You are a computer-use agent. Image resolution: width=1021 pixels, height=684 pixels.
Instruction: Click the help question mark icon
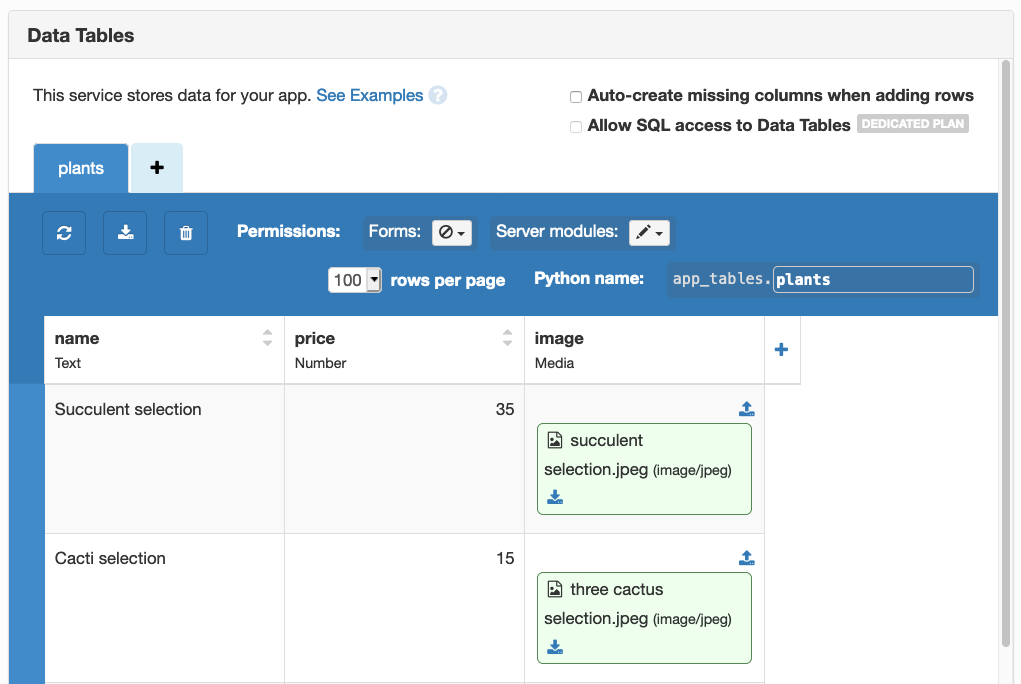pyautogui.click(x=438, y=96)
